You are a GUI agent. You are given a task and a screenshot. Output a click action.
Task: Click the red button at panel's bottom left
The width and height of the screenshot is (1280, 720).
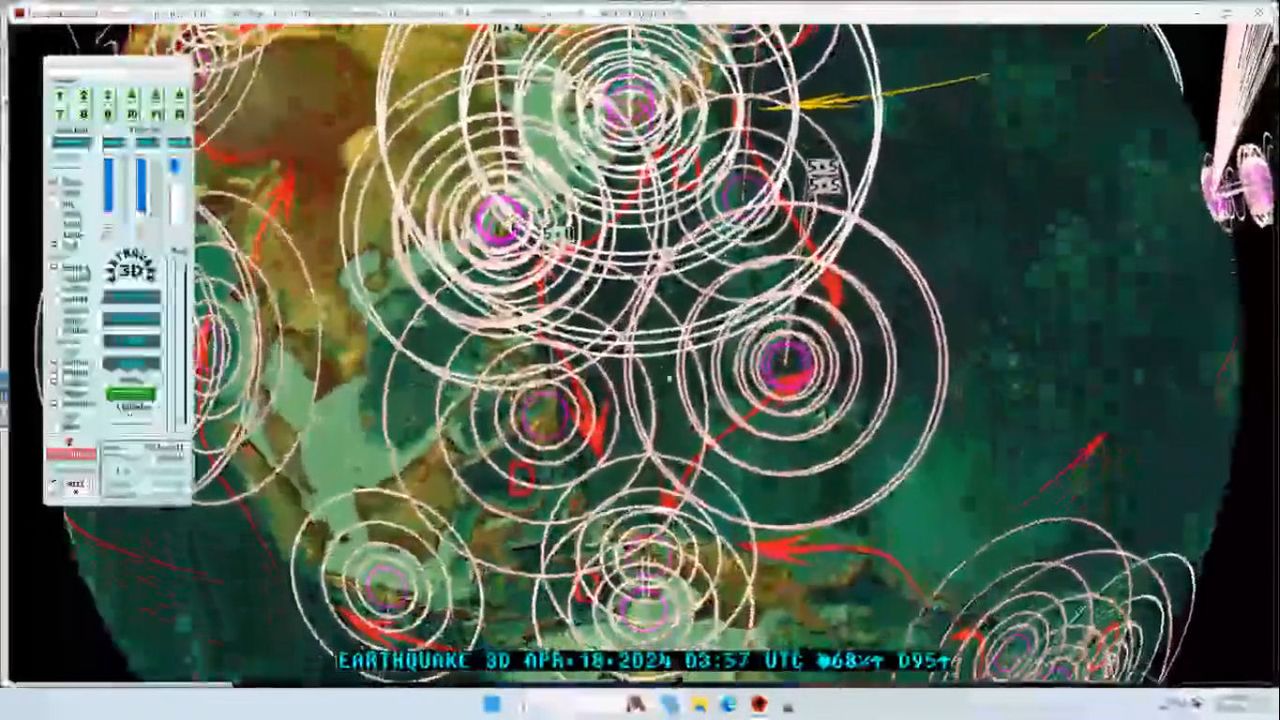tap(71, 454)
